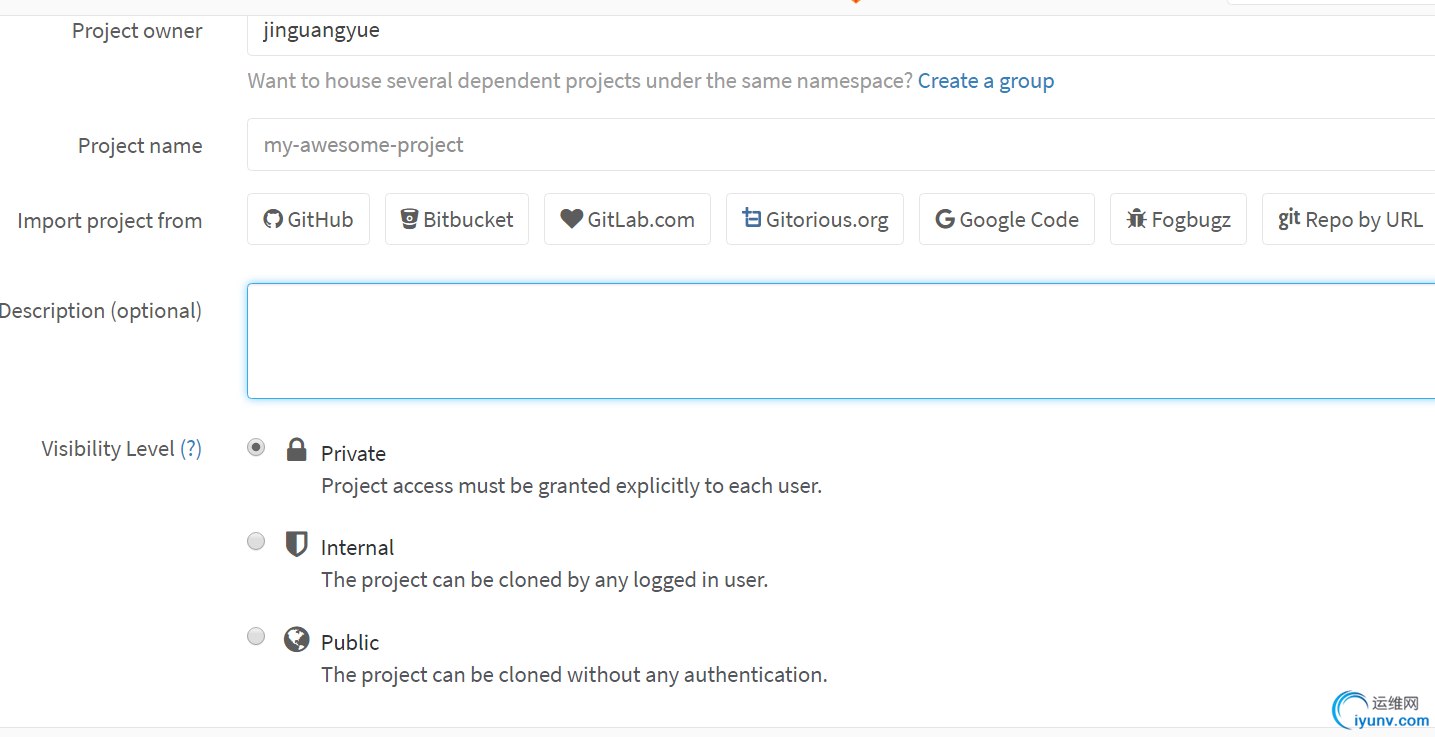Click the "Want to house several dependent projects" hint

[580, 81]
